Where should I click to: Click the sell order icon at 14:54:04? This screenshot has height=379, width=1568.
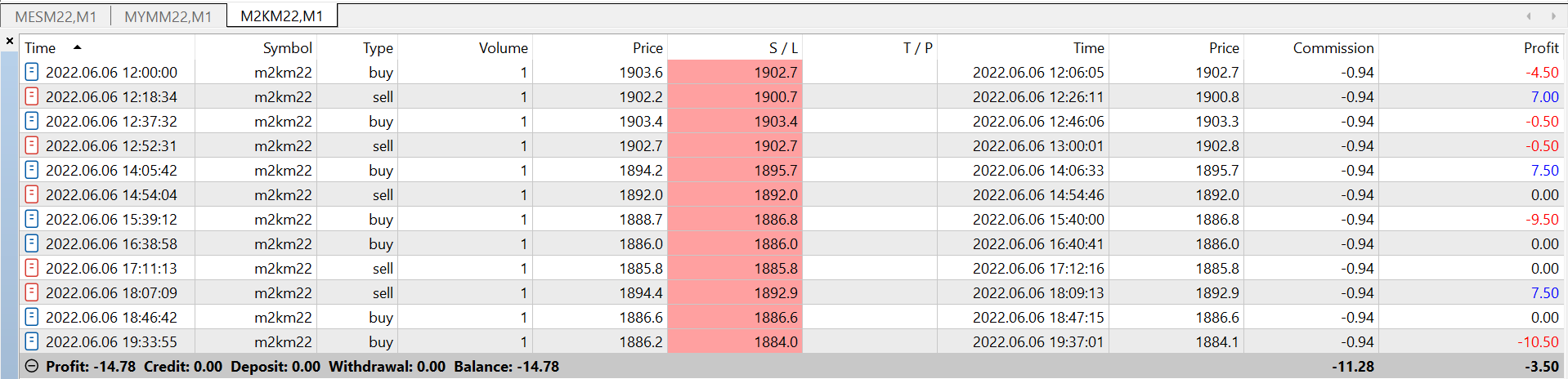coord(31,194)
